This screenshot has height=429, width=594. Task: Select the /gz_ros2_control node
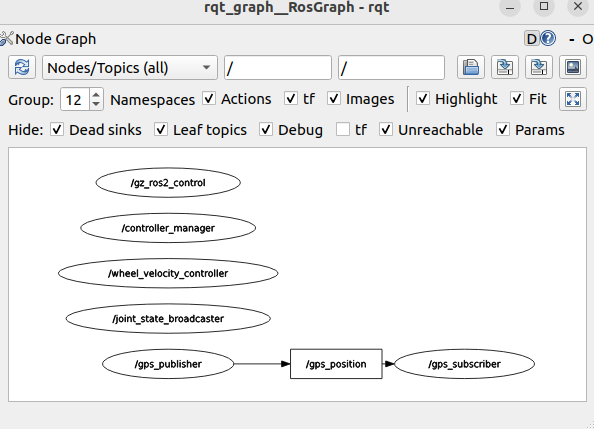pos(168,183)
